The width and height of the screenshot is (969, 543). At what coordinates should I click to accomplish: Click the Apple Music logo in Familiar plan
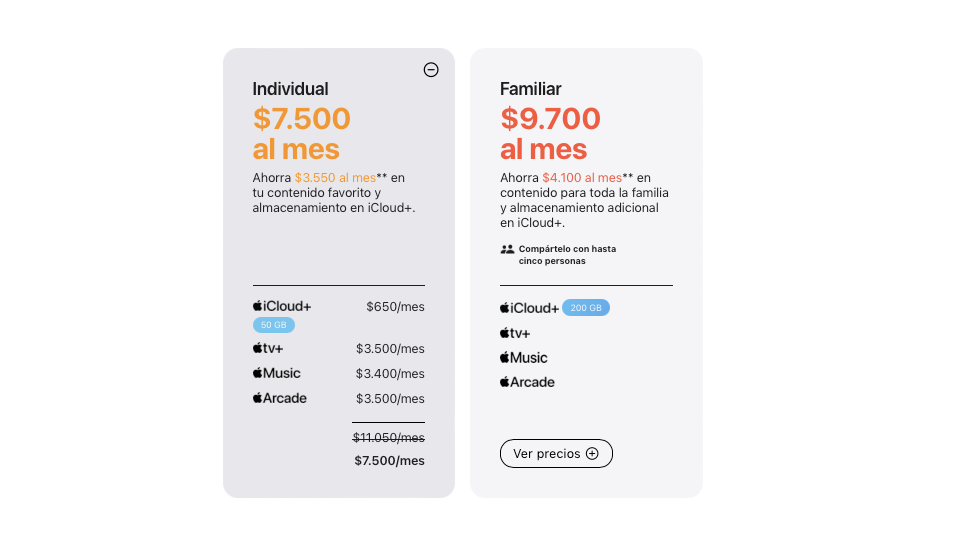click(x=523, y=358)
